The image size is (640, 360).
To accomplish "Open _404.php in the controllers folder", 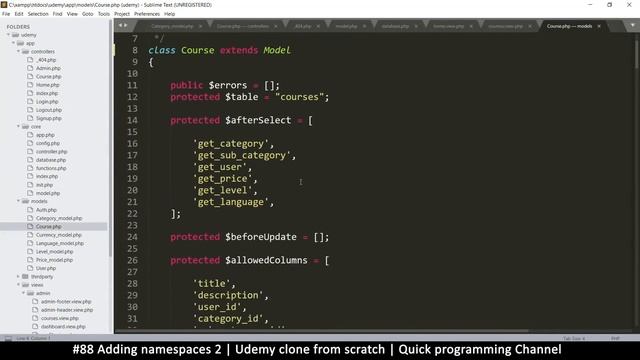I will 46,60.
